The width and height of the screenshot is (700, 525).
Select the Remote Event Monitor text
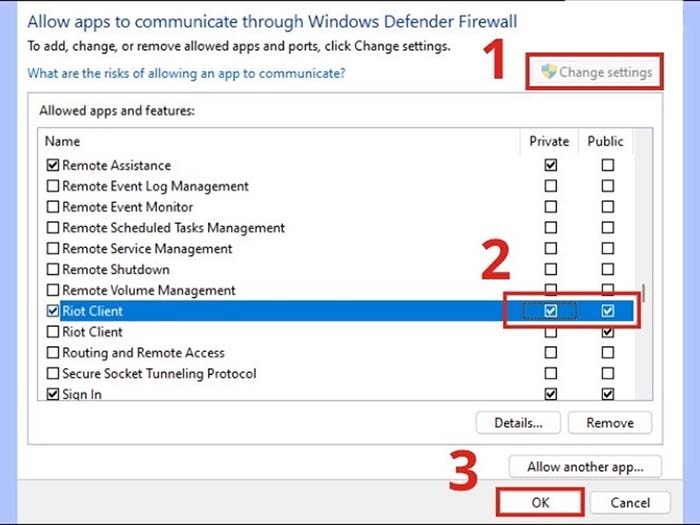128,207
